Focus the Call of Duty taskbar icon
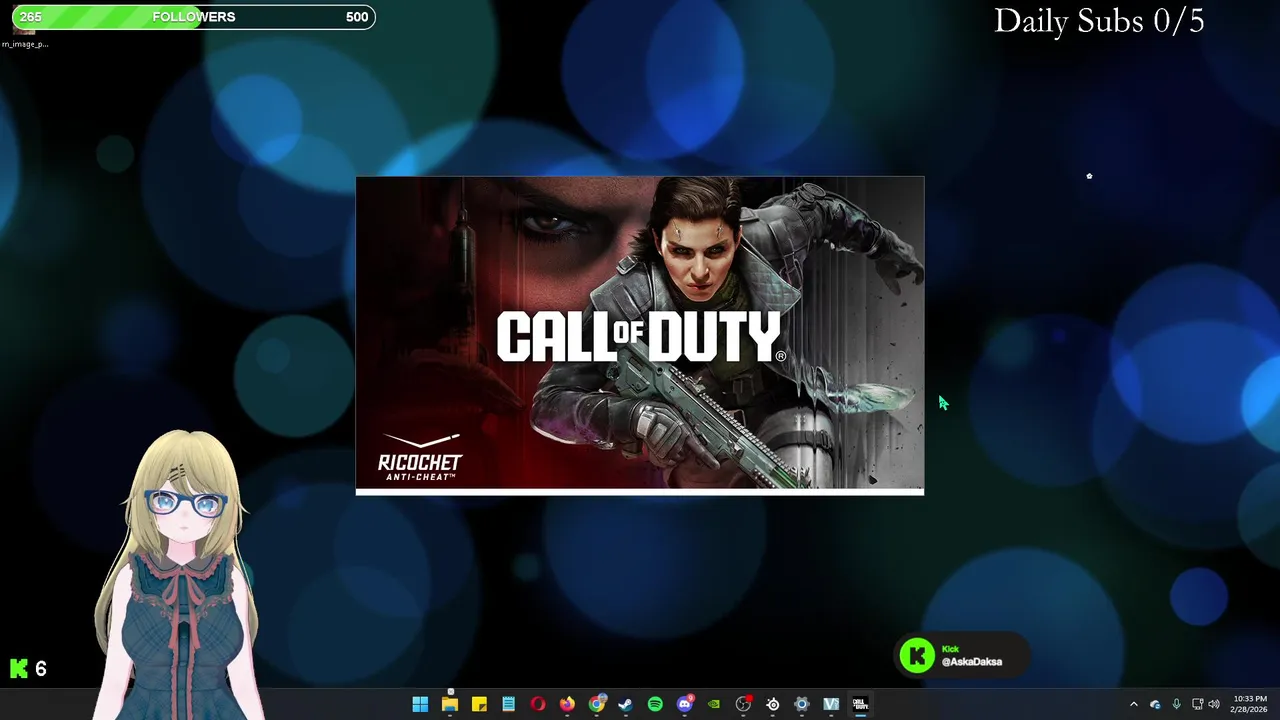The image size is (1280, 720). (x=860, y=704)
